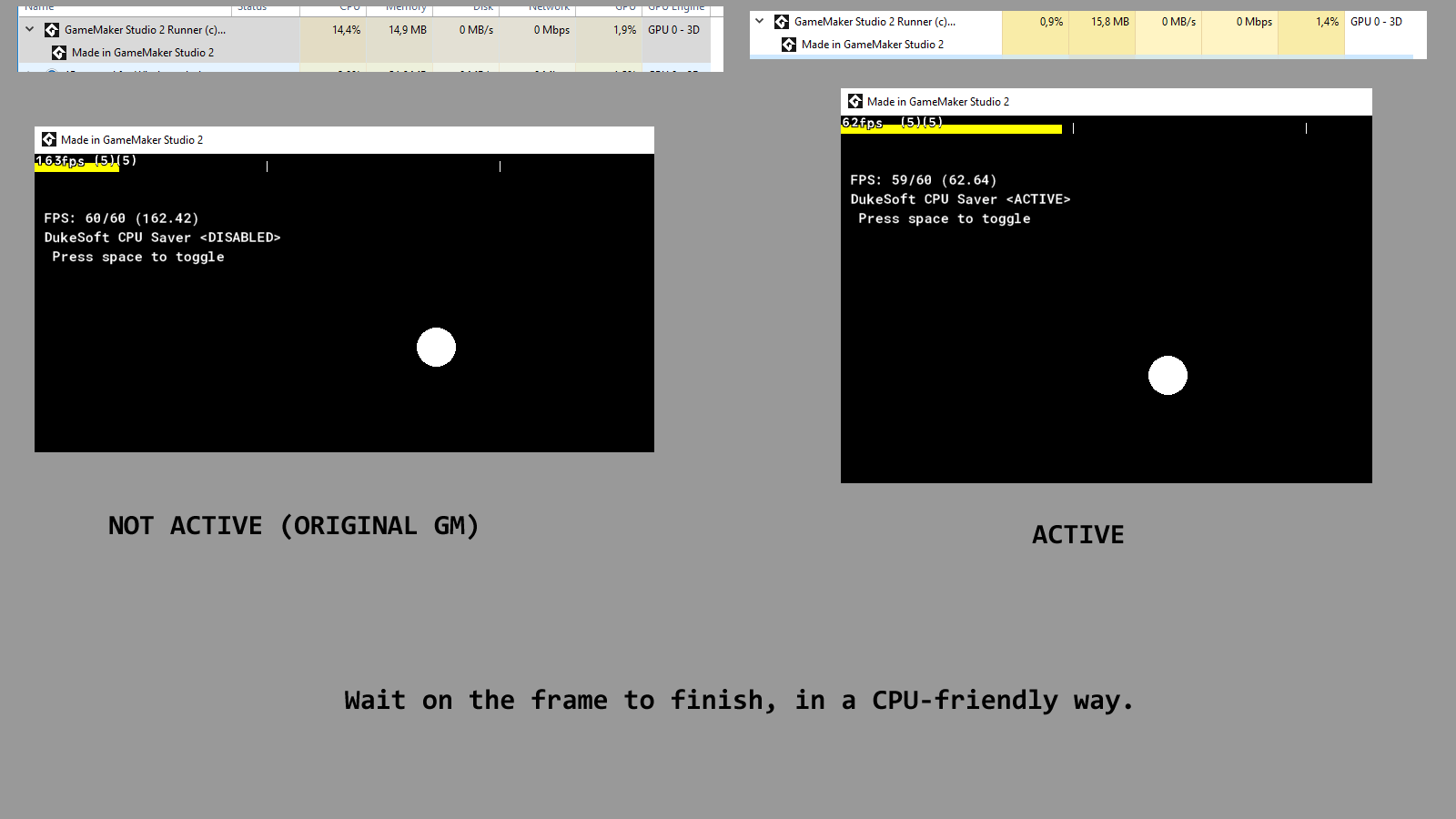
Task: Collapse the right Task Manager GameMaker Runner row
Action: tap(760, 21)
